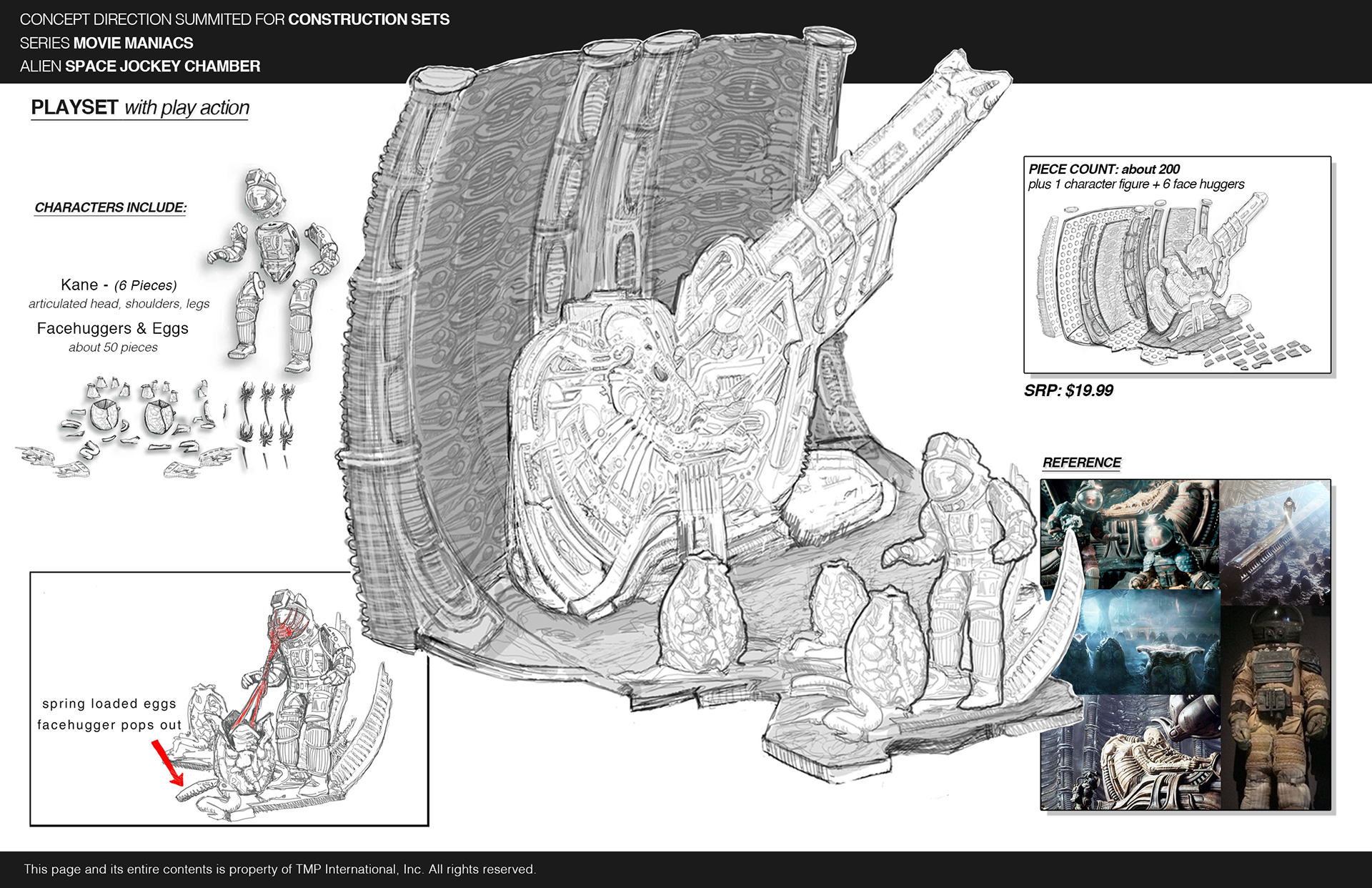
Task: Click 'articulated head, shoulders, legs' caption
Action: [x=119, y=304]
